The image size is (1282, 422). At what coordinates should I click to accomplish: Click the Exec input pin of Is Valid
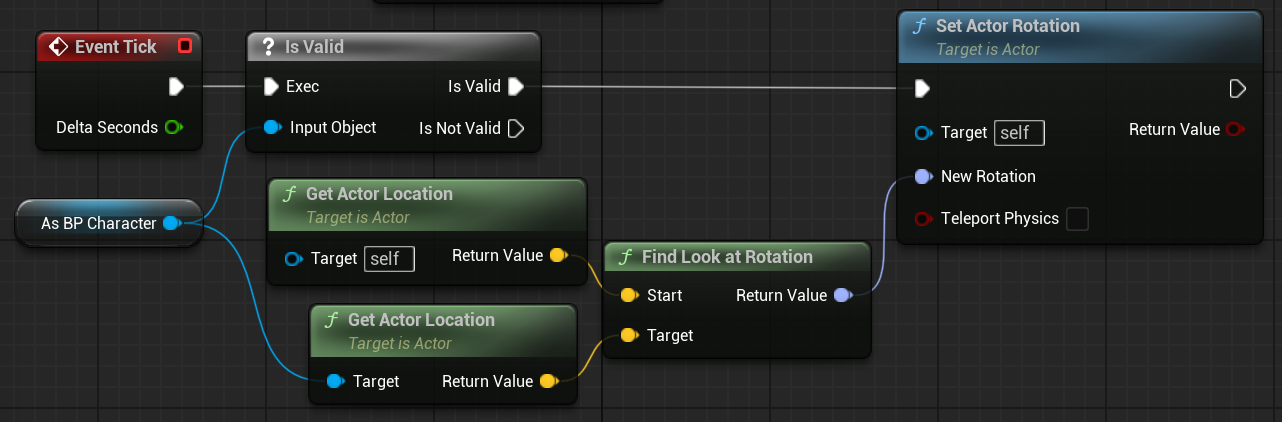point(271,87)
